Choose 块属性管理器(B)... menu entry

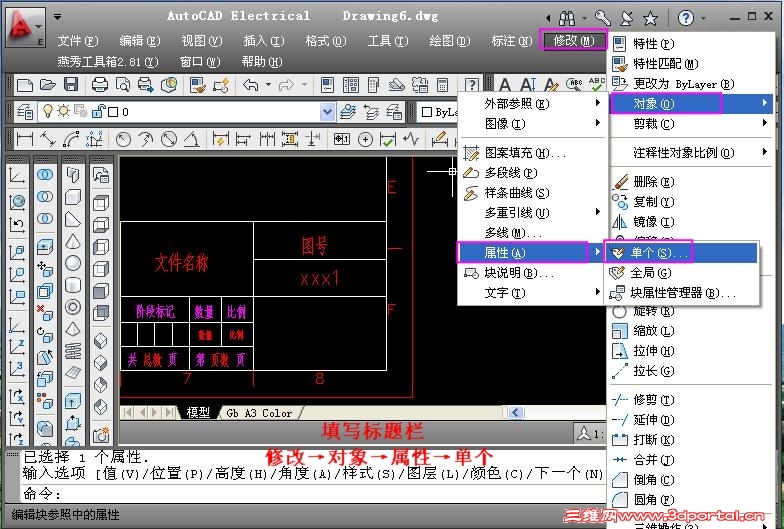[681, 292]
